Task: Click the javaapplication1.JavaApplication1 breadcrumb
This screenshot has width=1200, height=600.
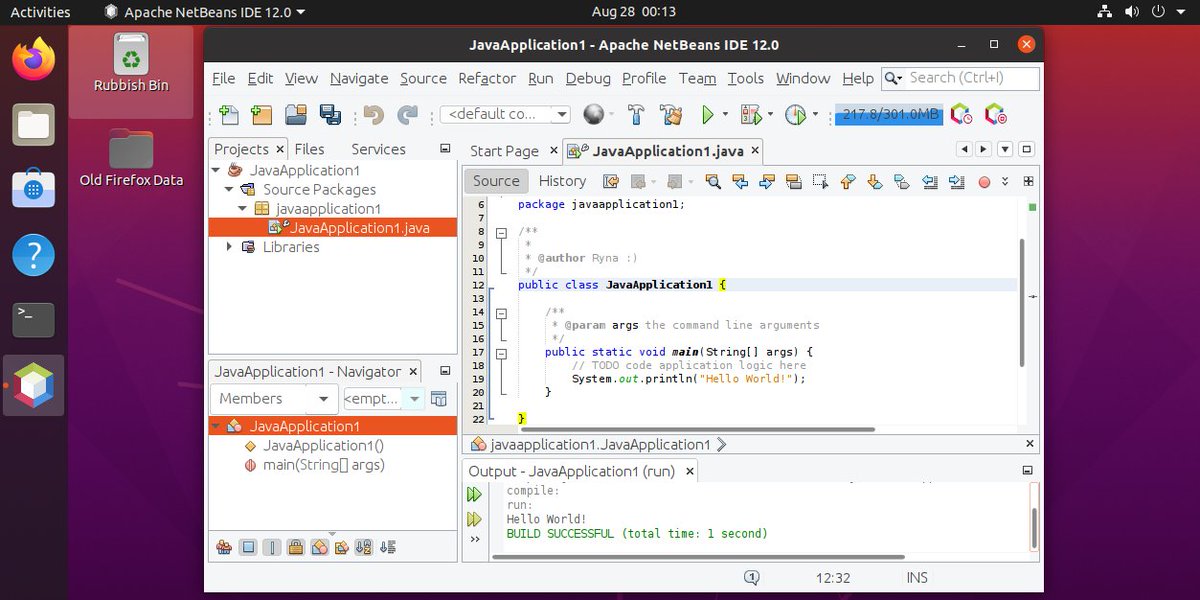Action: [599, 444]
